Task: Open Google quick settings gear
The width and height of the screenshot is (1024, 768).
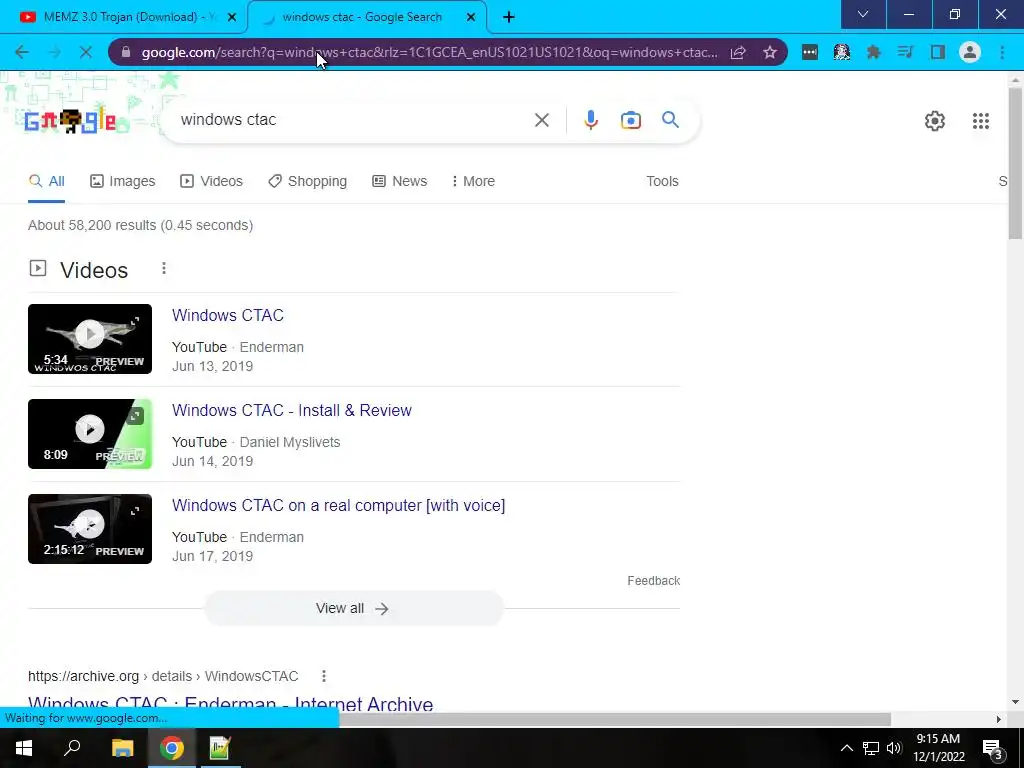Action: [935, 121]
